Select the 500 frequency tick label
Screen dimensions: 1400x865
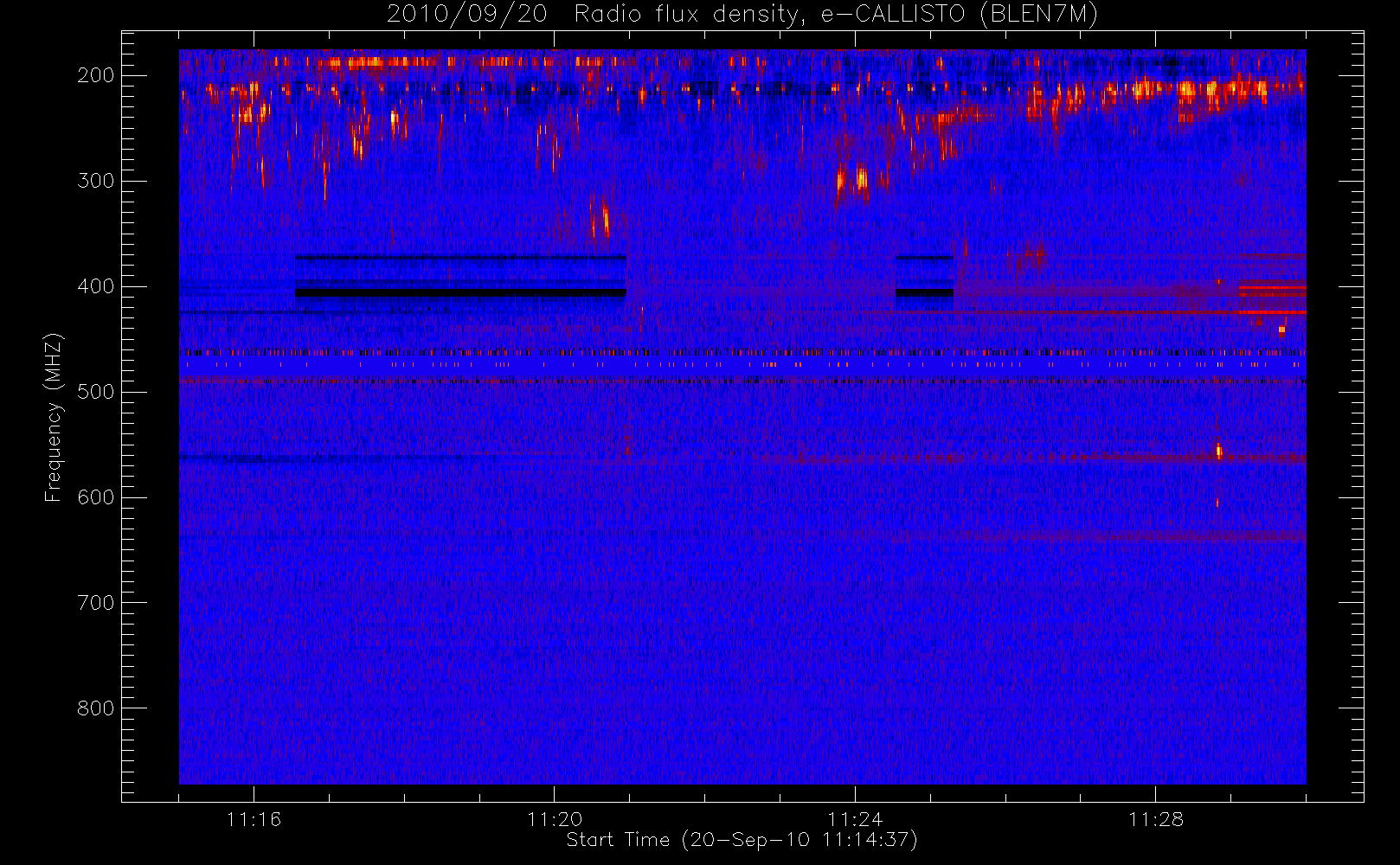click(96, 392)
